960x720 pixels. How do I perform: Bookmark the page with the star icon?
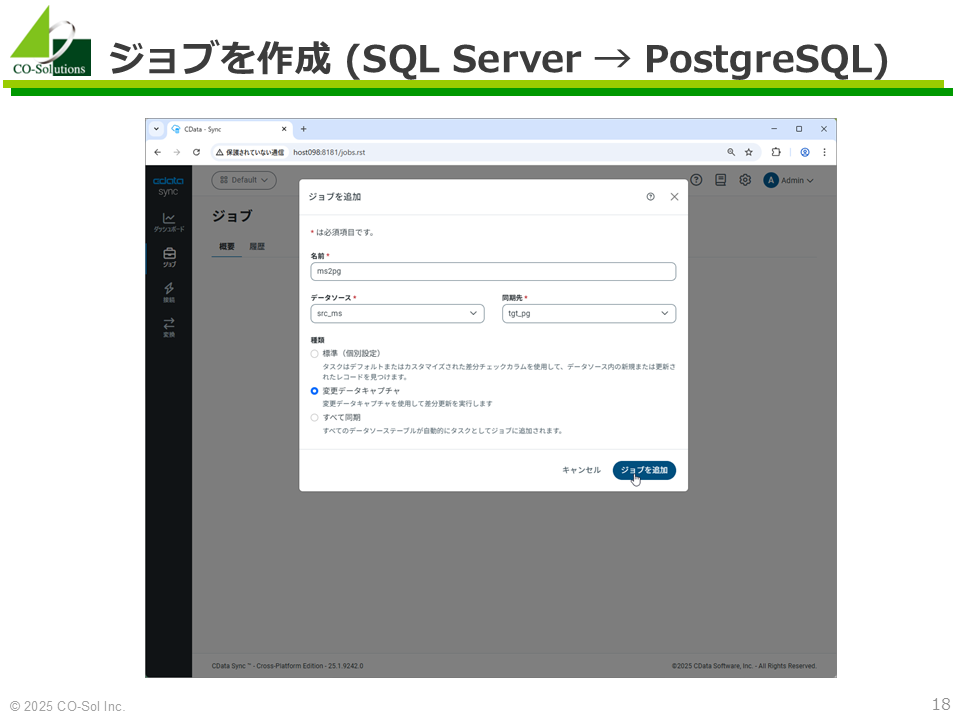pos(749,152)
